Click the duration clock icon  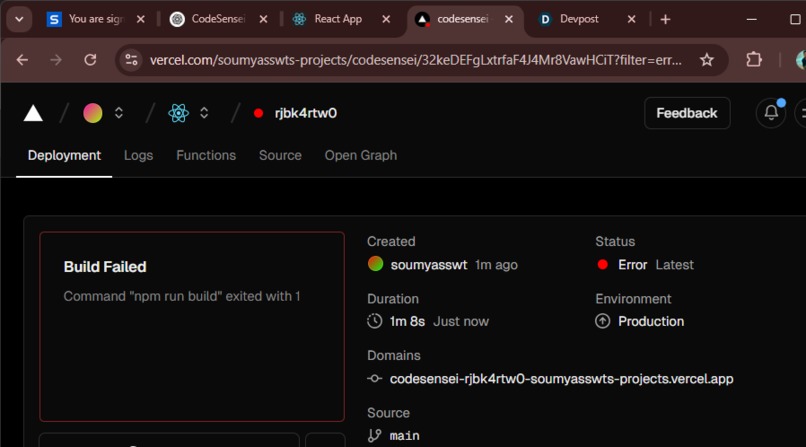375,321
